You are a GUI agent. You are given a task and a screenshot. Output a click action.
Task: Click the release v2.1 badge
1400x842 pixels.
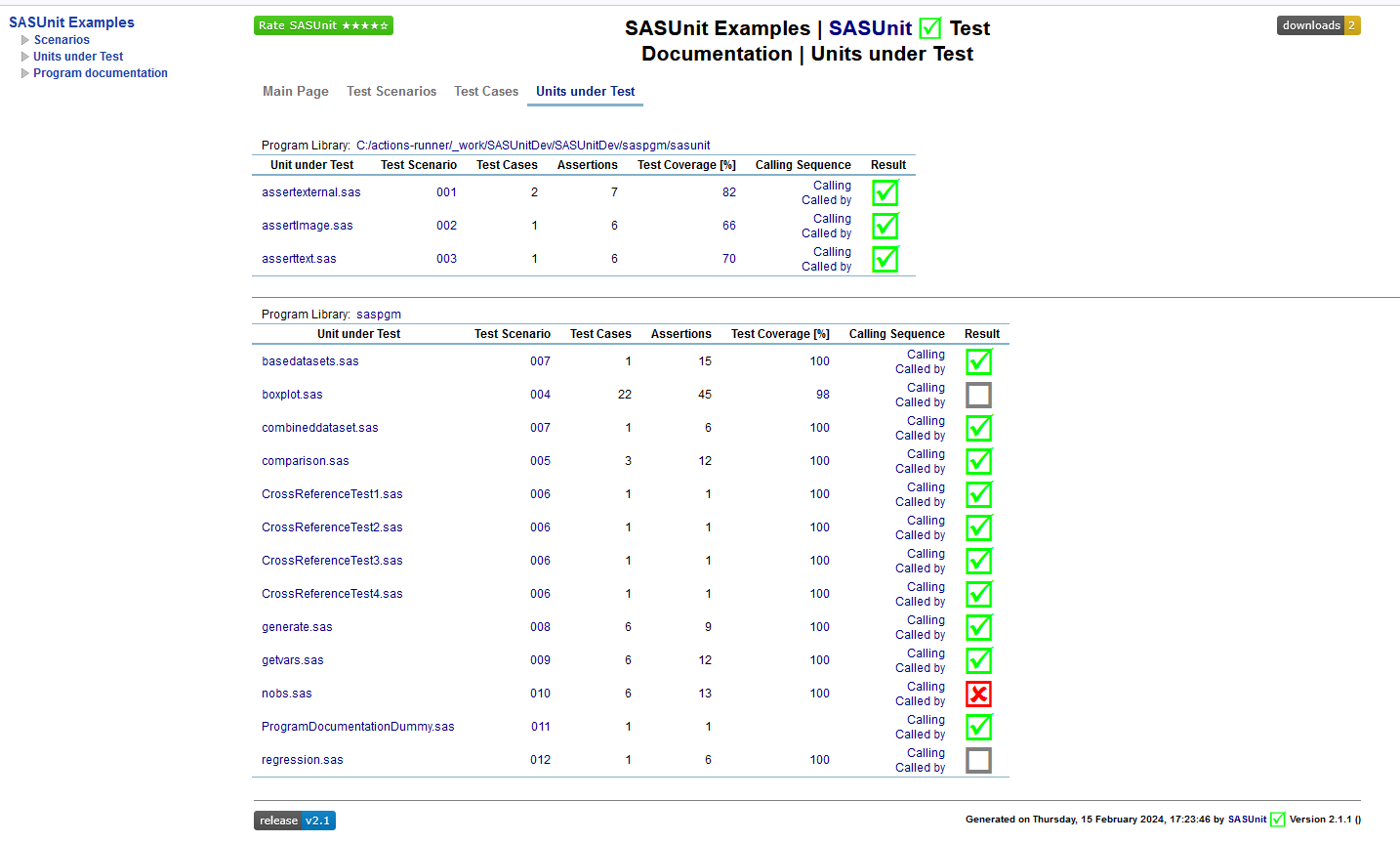[x=295, y=821]
